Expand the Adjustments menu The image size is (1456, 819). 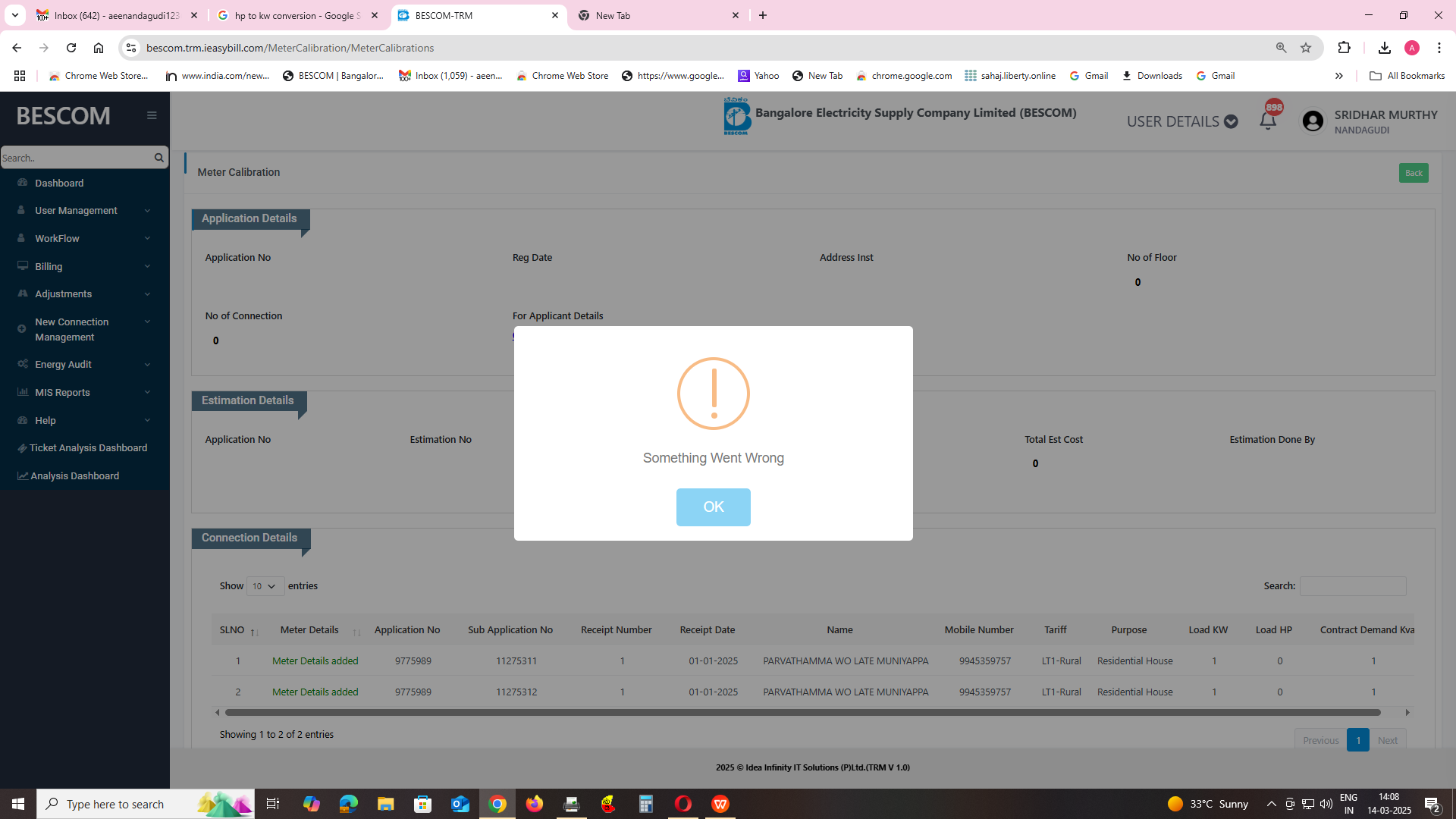[85, 293]
